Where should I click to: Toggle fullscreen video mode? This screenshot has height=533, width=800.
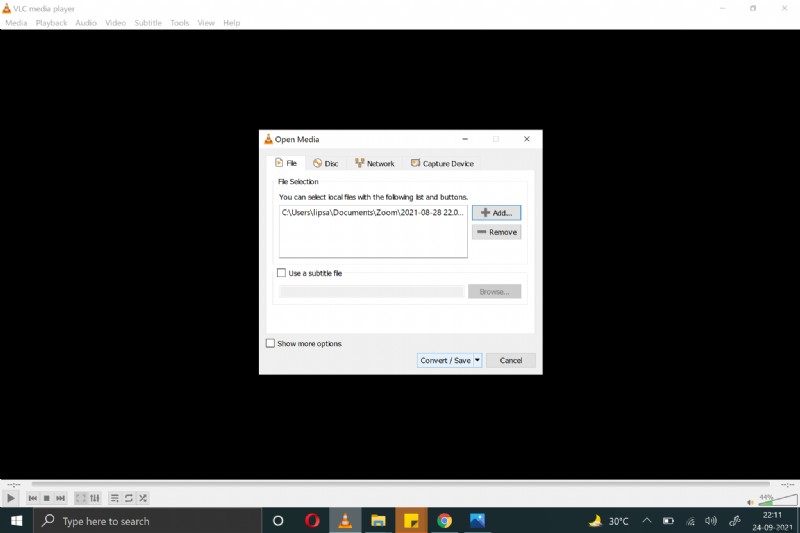81,498
